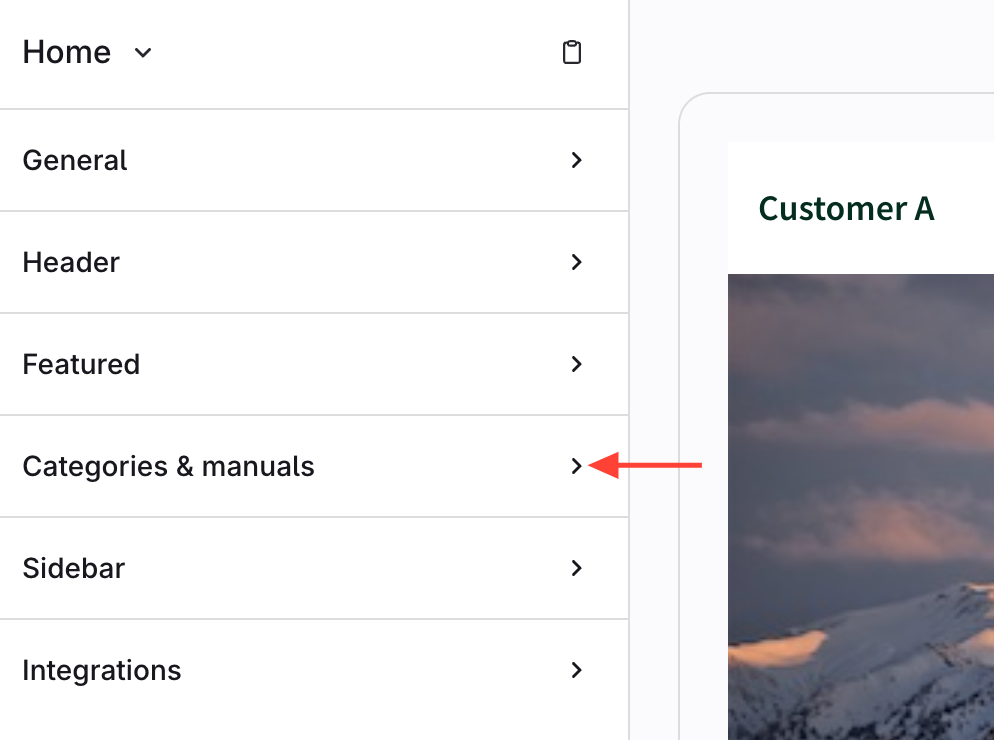Open the Sidebar settings label

[x=74, y=568]
